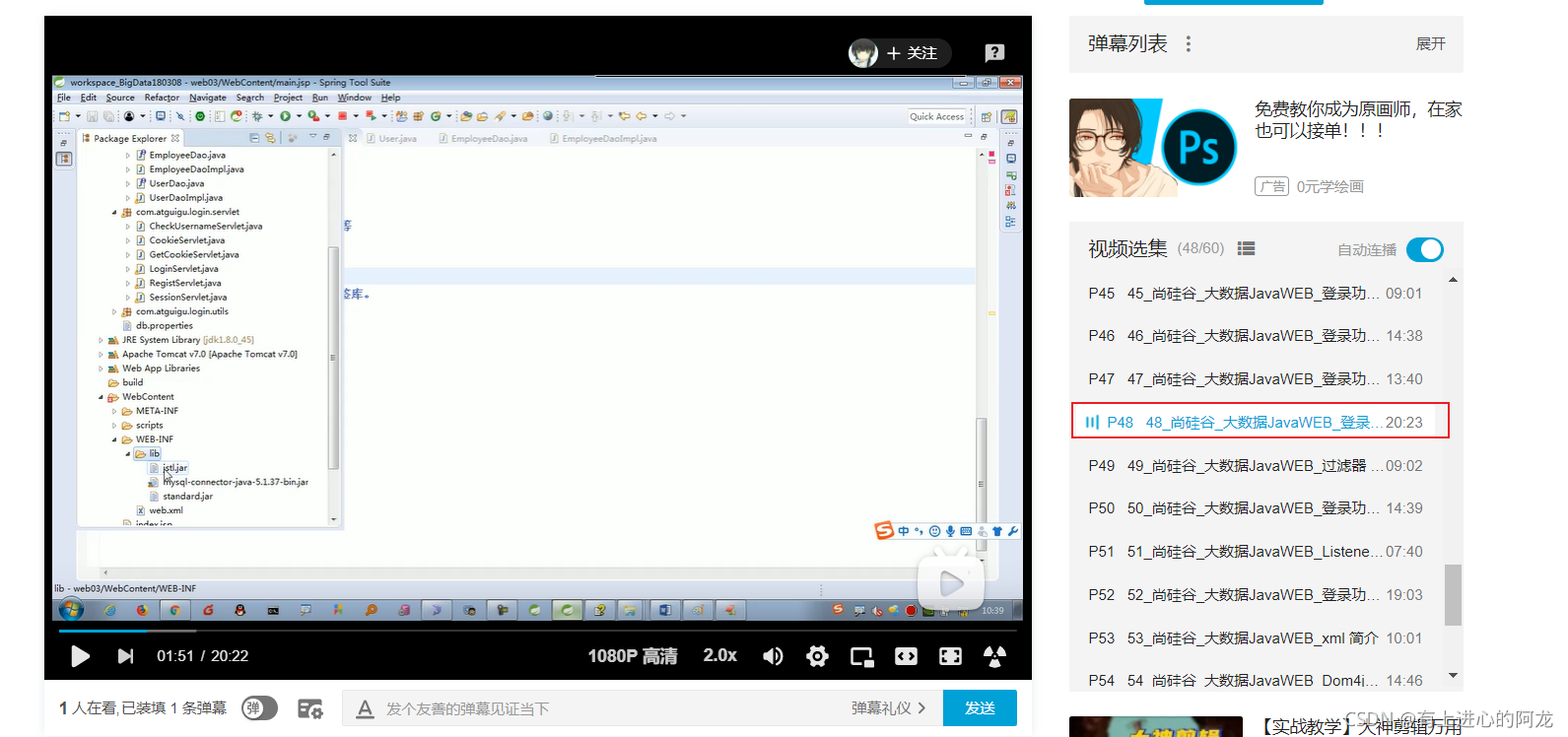The height and width of the screenshot is (737, 1568).
Task: Follow the uploader with 关注 button
Action: [913, 53]
